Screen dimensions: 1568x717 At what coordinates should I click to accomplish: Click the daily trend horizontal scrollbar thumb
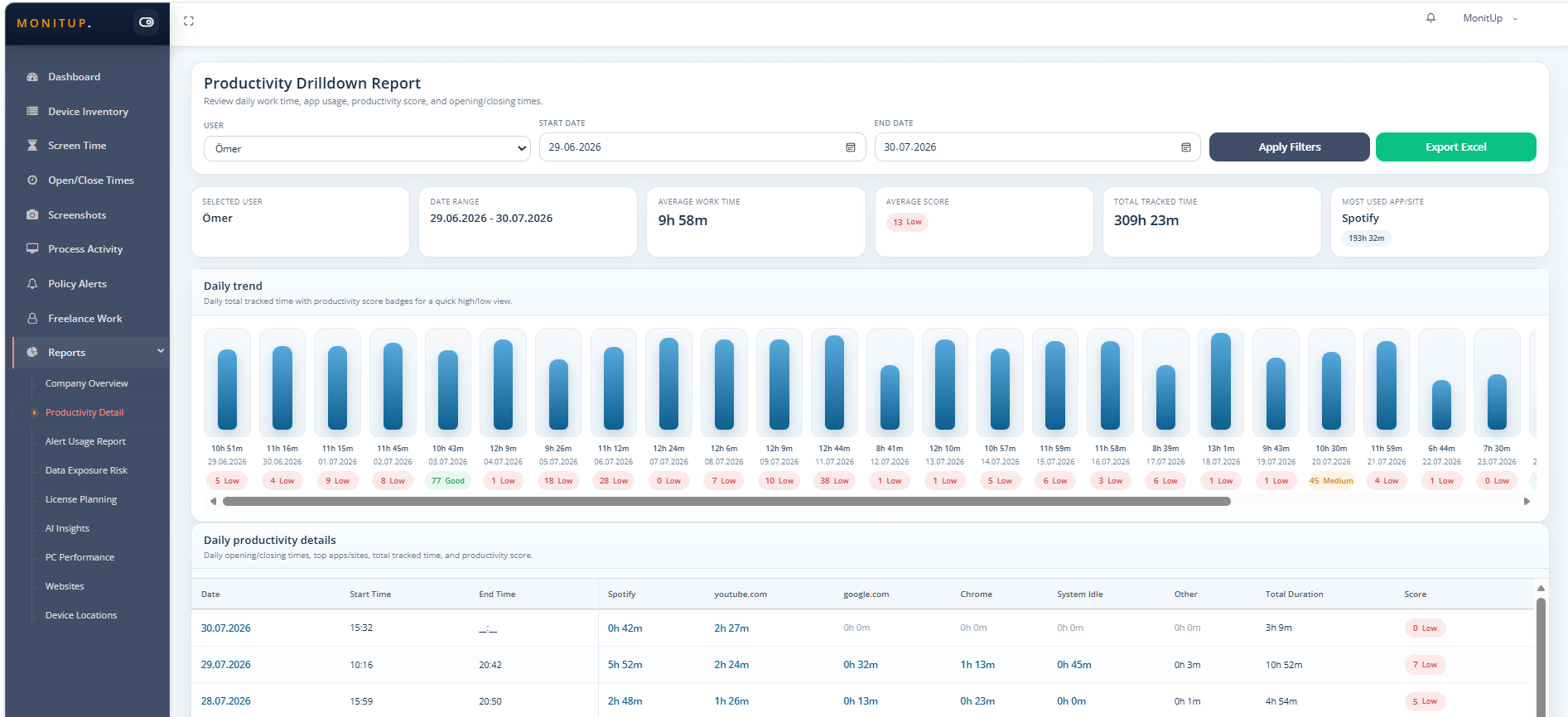tap(726, 501)
